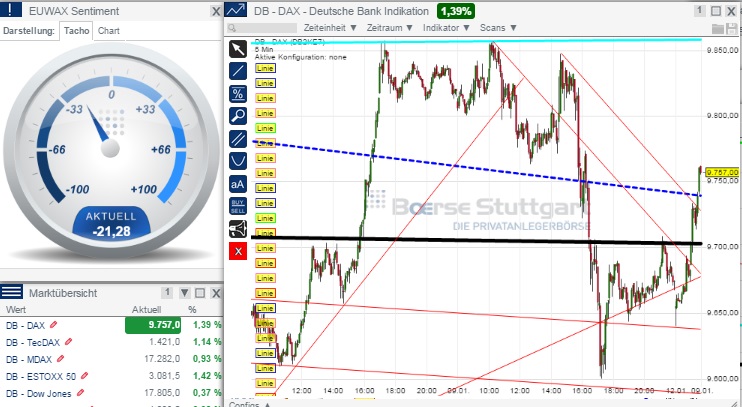The width and height of the screenshot is (742, 407).
Task: Click the chart search input field
Action: click(x=262, y=28)
